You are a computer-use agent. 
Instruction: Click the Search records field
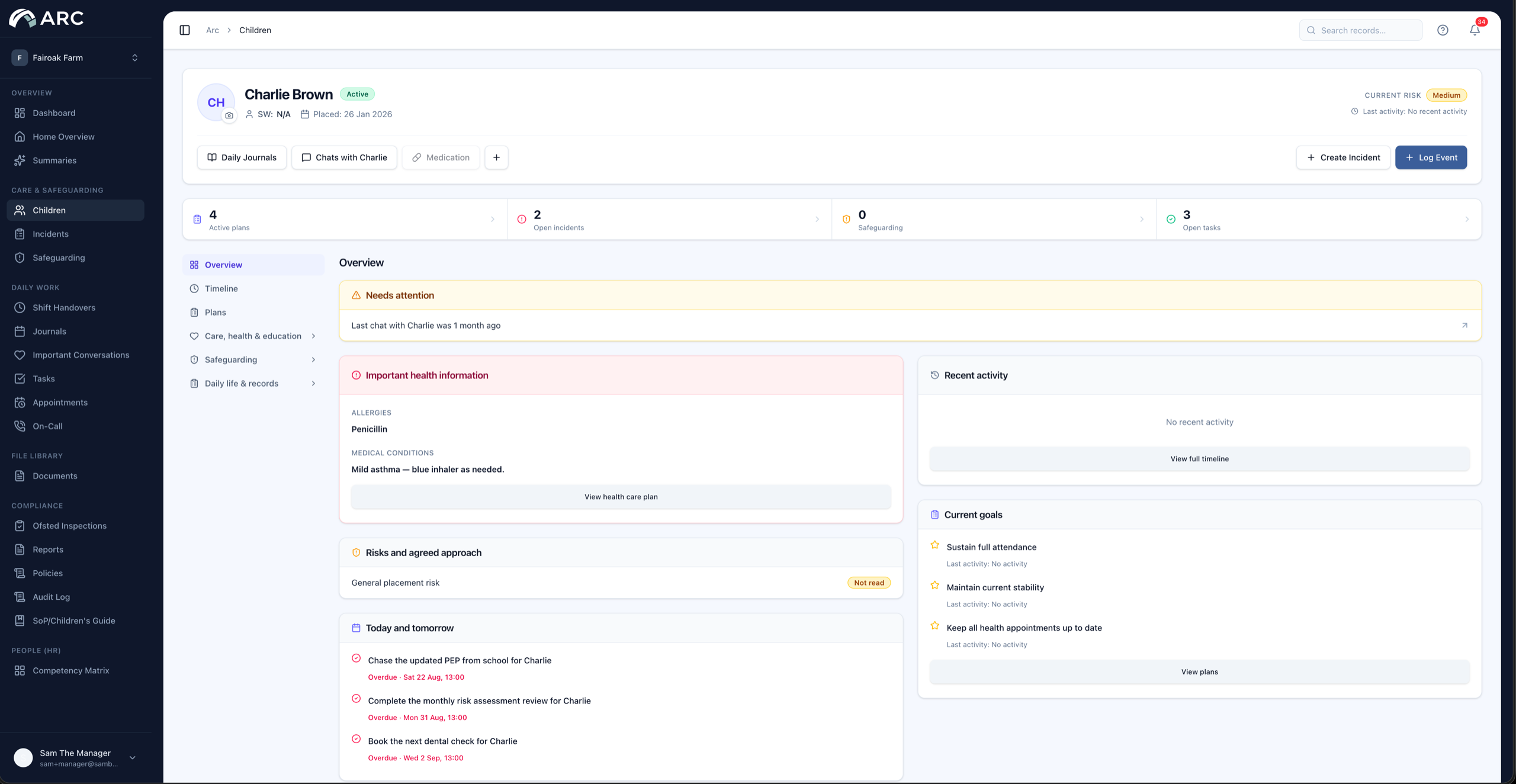coord(1360,30)
